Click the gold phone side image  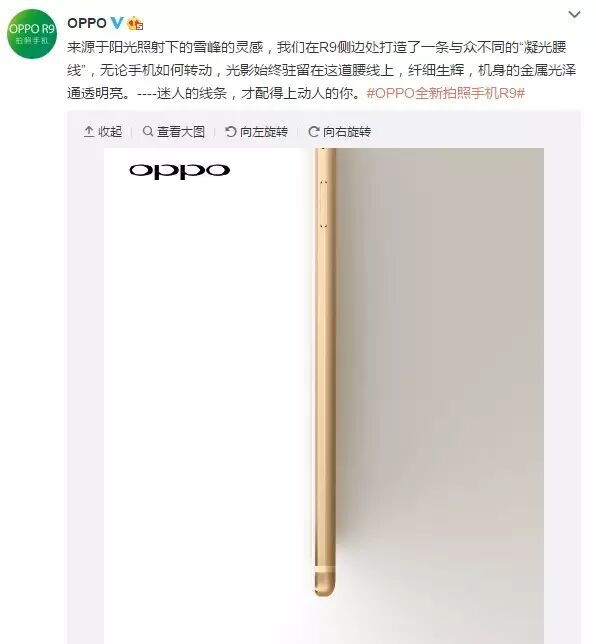[x=325, y=372]
